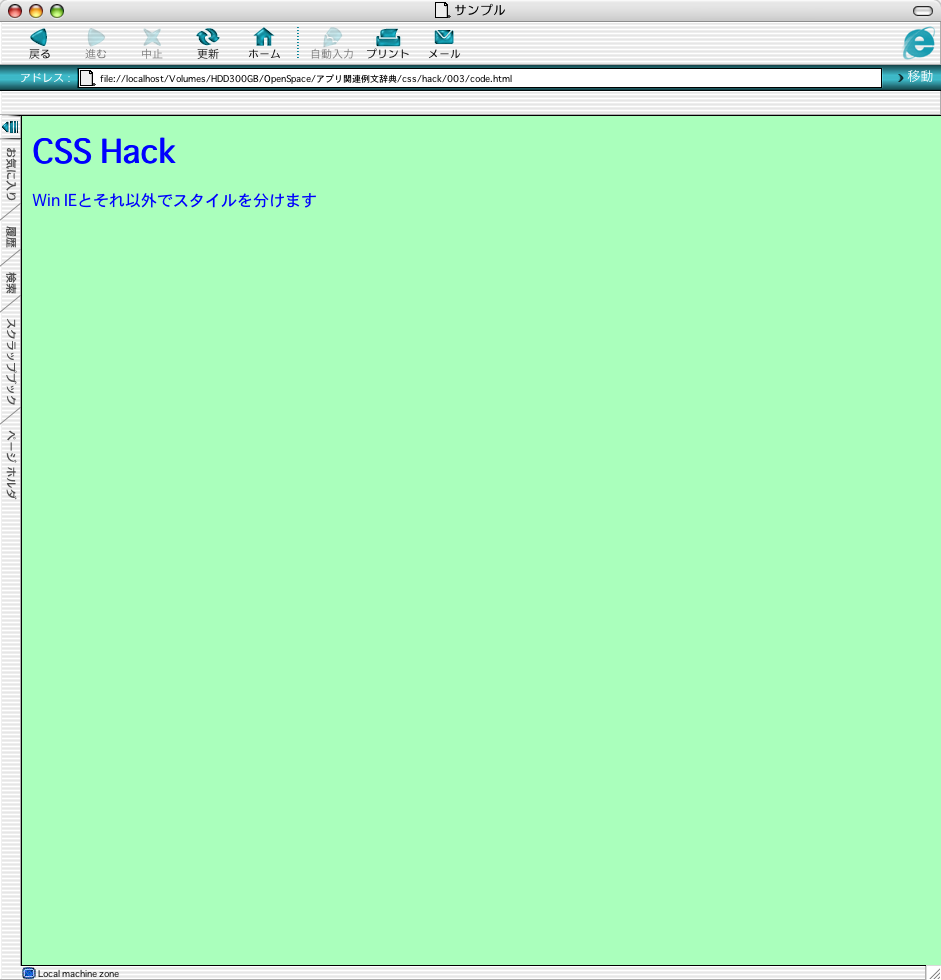Open the 履歴 history side tab

pos(11,237)
